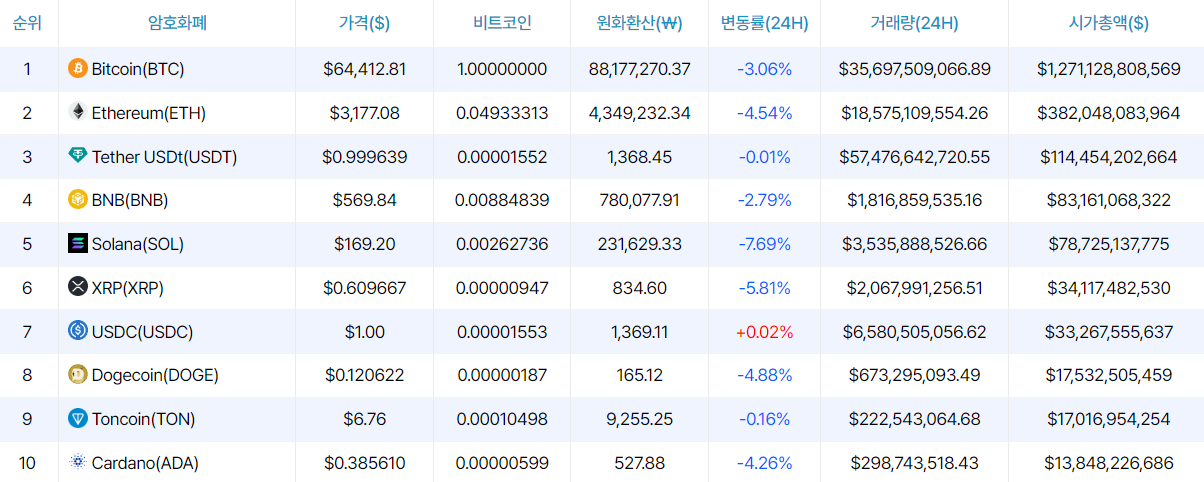Sort by 가격($) column header
The image size is (1204, 482).
[x=365, y=23]
